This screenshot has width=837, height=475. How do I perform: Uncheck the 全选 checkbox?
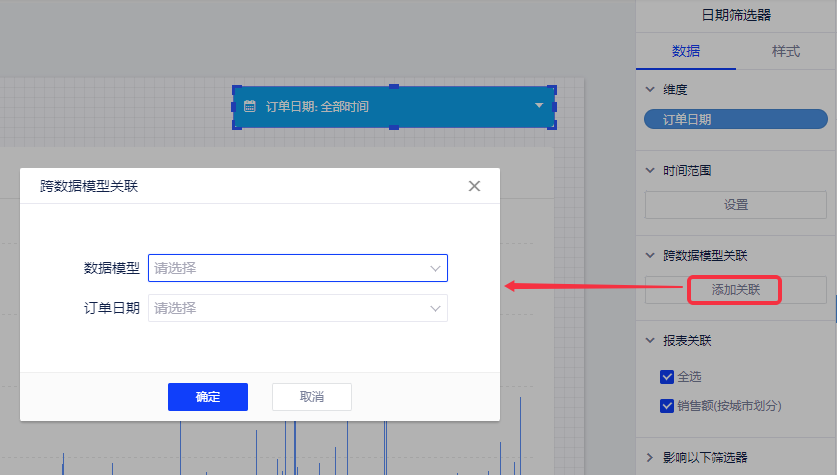[667, 377]
